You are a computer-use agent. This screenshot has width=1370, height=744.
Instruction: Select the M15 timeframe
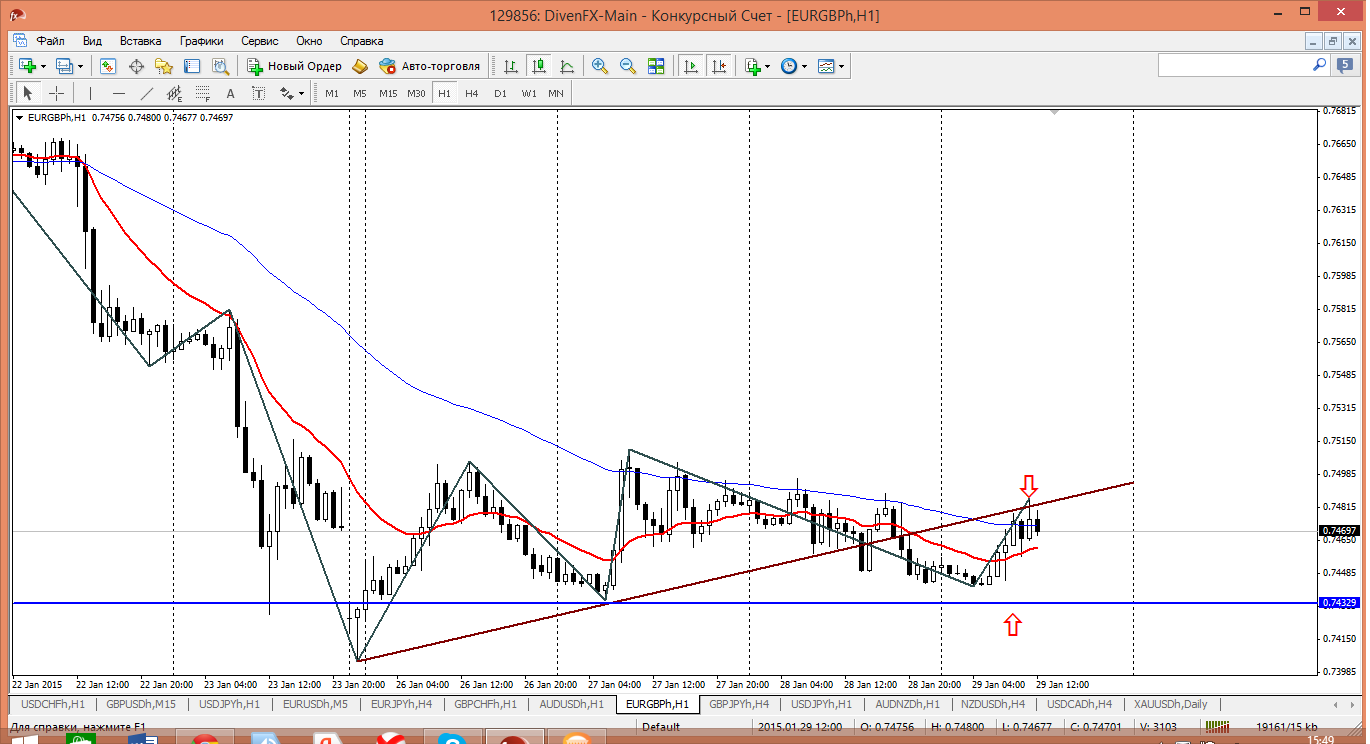[x=388, y=93]
